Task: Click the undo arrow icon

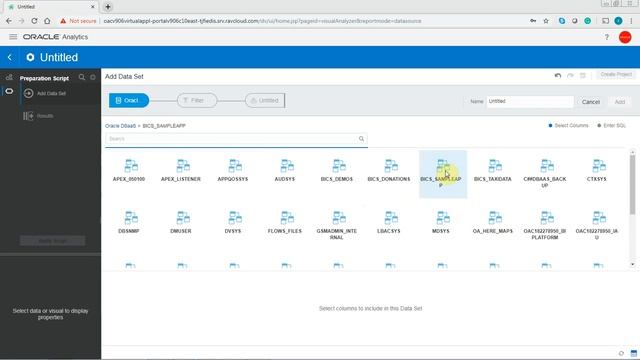Action: [x=558, y=76]
